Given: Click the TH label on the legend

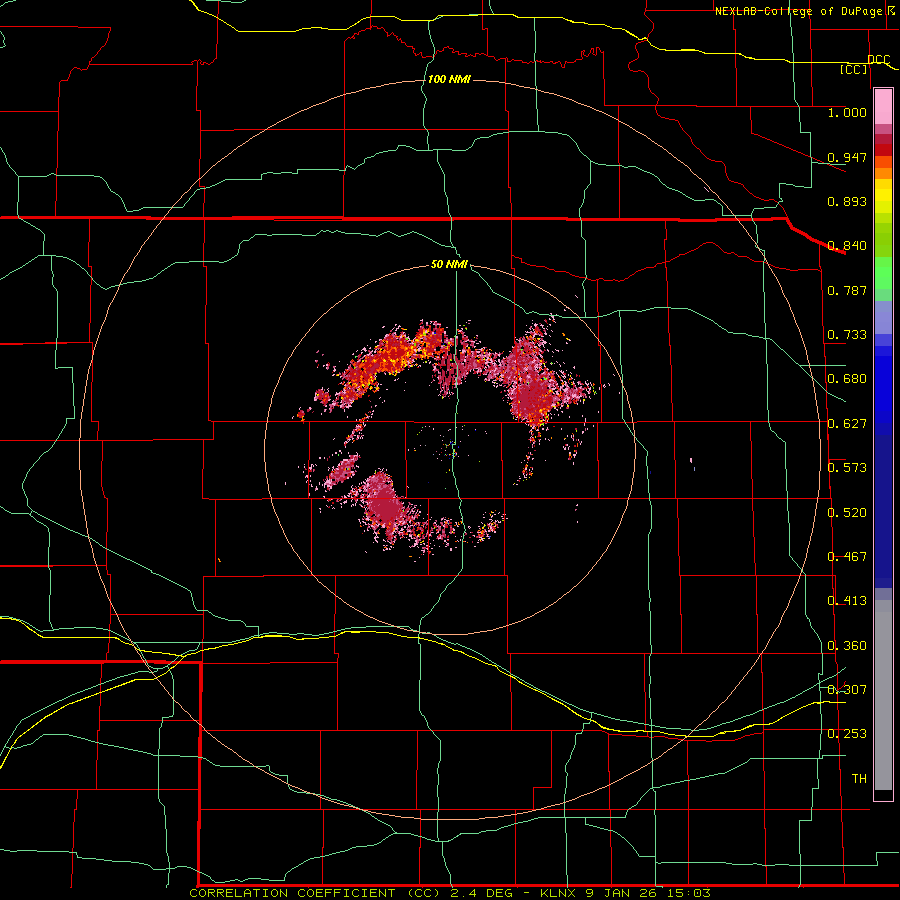Looking at the screenshot, I should (859, 779).
